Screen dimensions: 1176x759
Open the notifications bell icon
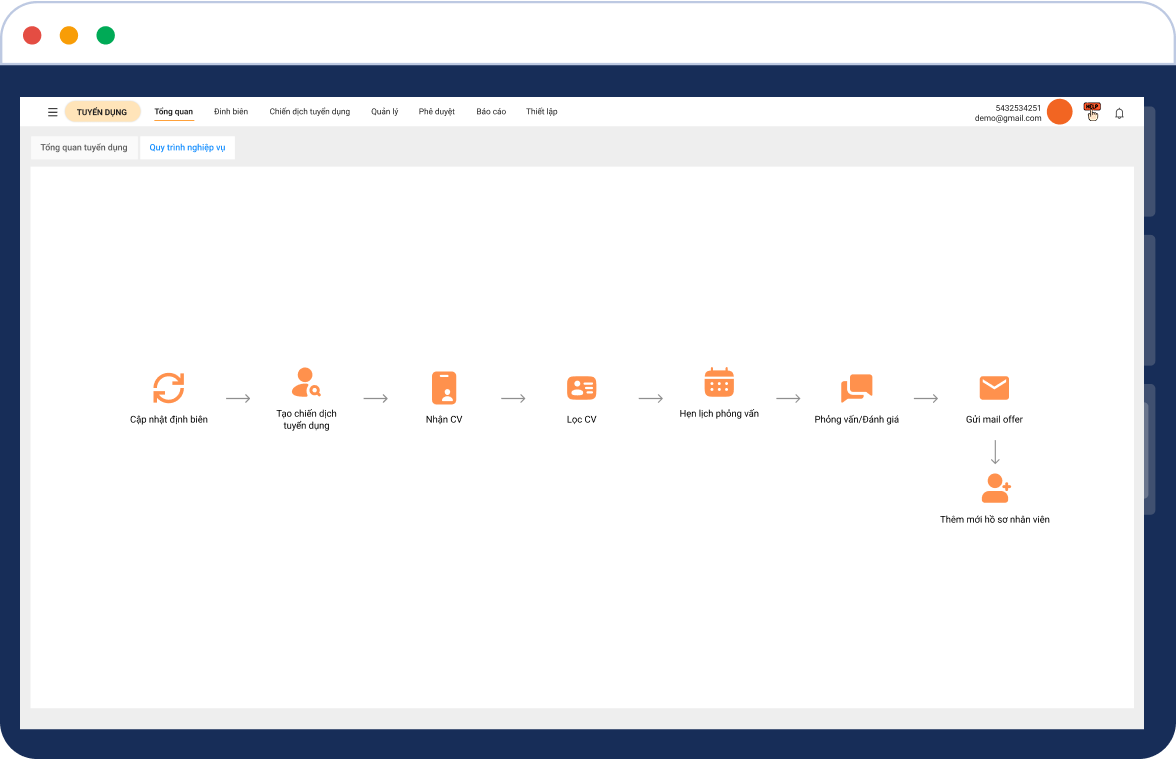(x=1119, y=113)
